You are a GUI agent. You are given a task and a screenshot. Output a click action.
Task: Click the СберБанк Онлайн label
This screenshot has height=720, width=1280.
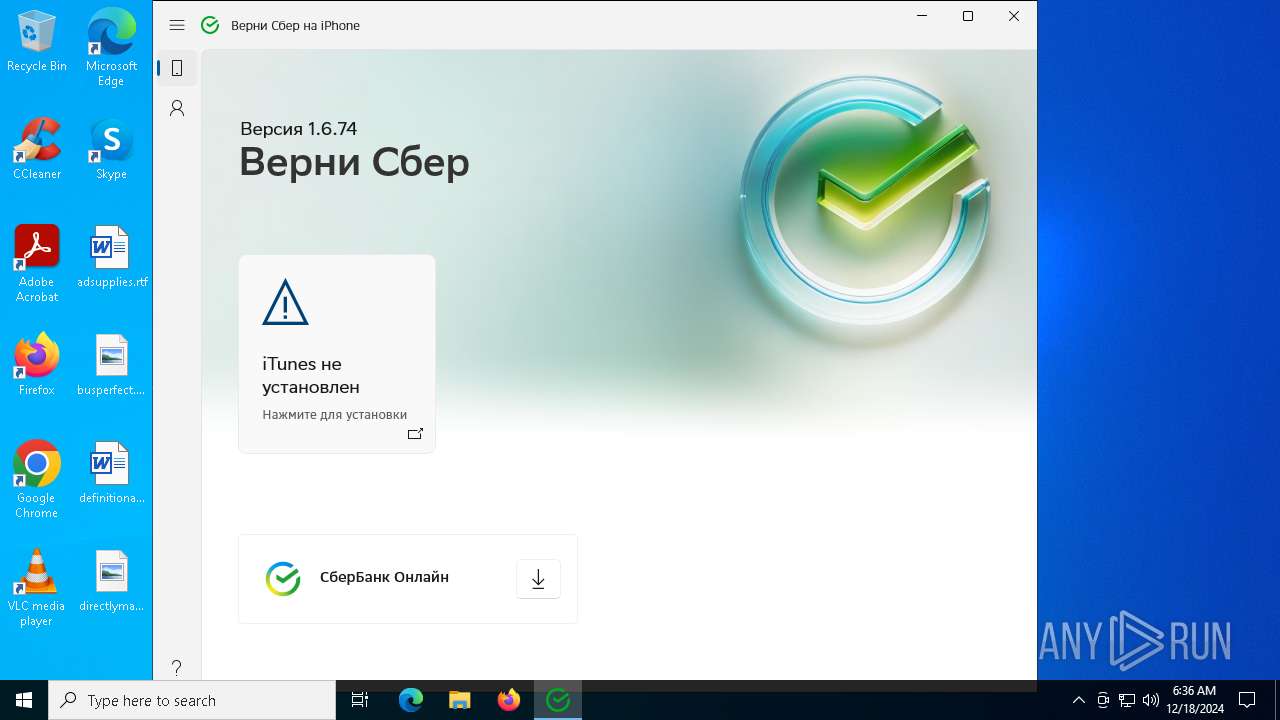click(384, 577)
